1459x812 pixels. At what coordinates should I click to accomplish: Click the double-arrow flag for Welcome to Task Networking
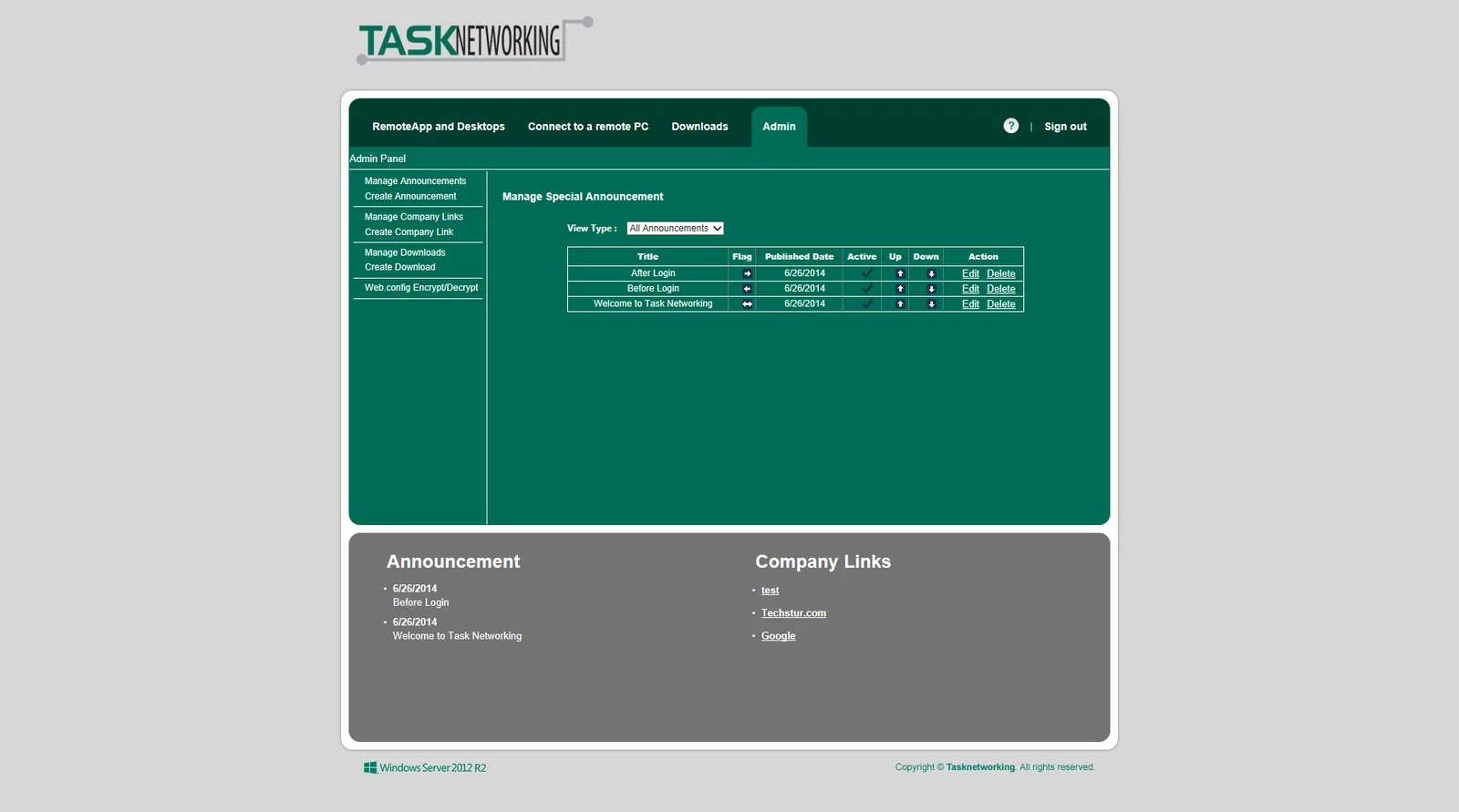747,304
